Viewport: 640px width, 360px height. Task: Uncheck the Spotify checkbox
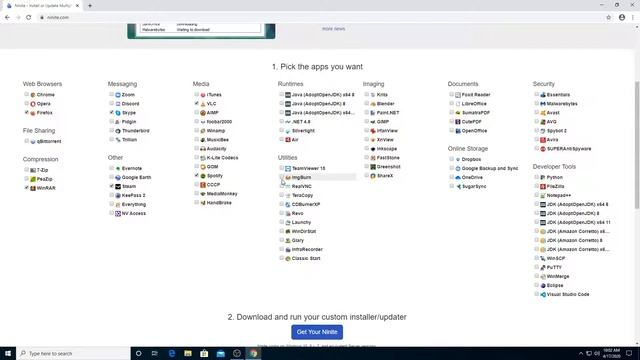coord(196,175)
